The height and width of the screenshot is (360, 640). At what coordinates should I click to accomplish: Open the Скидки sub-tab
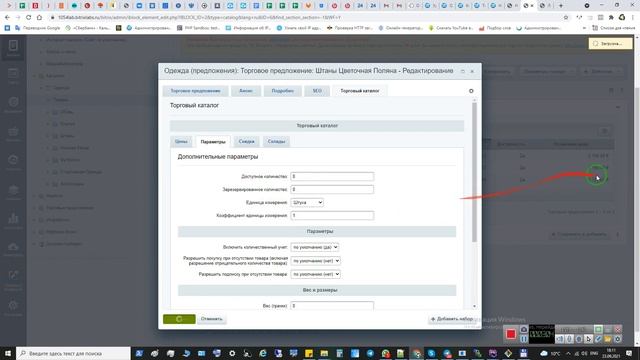tap(247, 141)
